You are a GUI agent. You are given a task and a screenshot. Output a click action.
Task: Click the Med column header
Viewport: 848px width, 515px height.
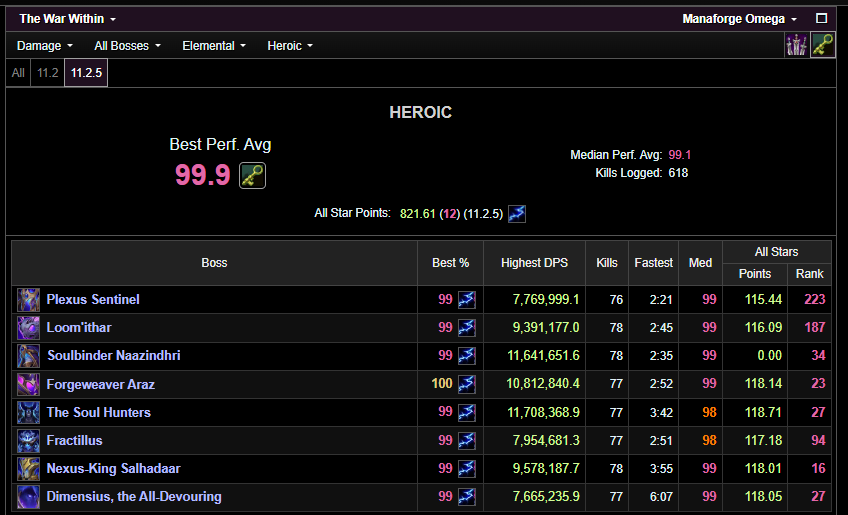click(x=700, y=263)
